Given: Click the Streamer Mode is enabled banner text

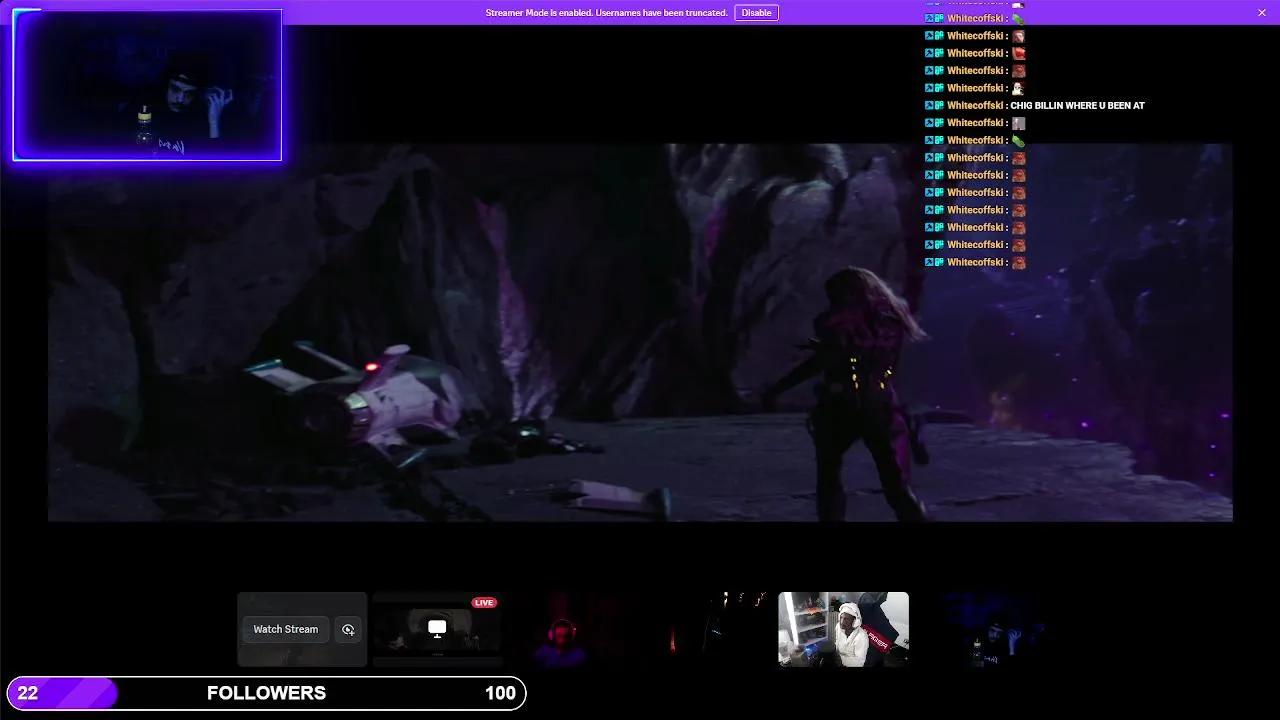Looking at the screenshot, I should (x=606, y=13).
